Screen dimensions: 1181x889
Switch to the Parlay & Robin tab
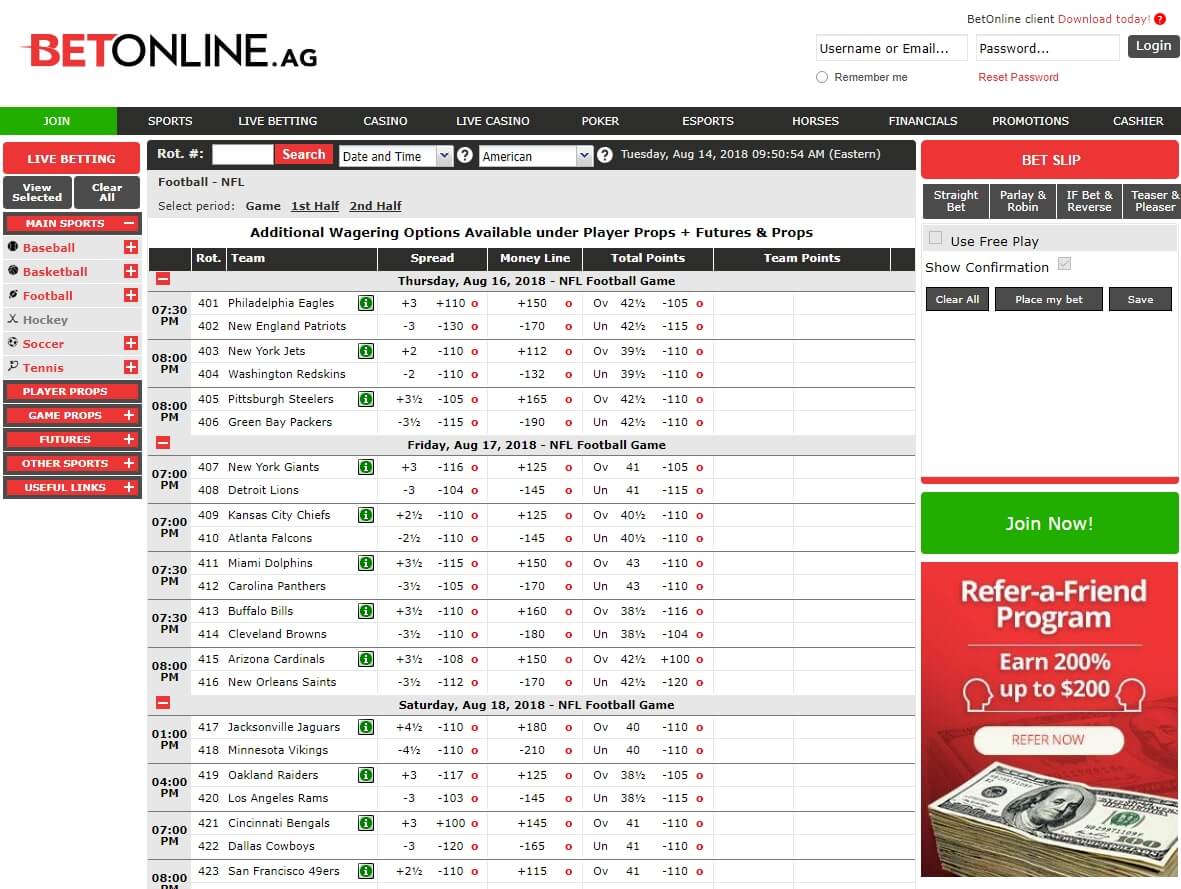tap(1022, 201)
